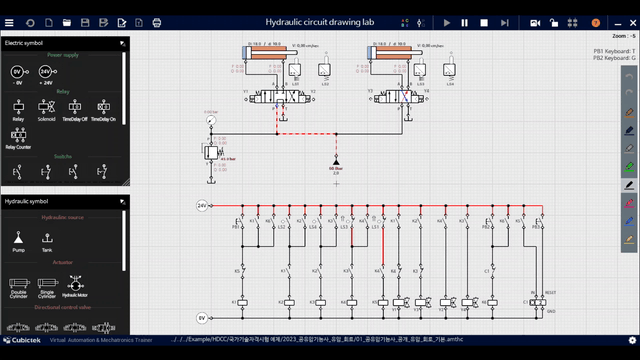Select the fourth directional control valve symbol
This screenshot has height=360, width=640.
(103, 327)
